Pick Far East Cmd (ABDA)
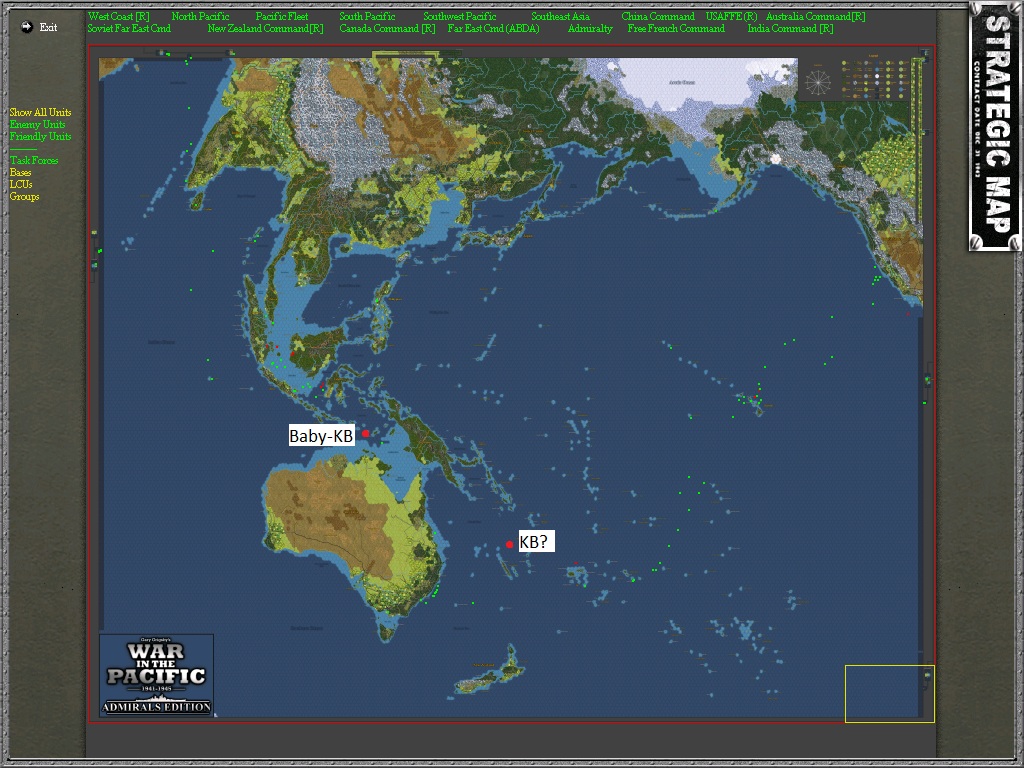Screen dimensions: 1024x768 tap(494, 29)
